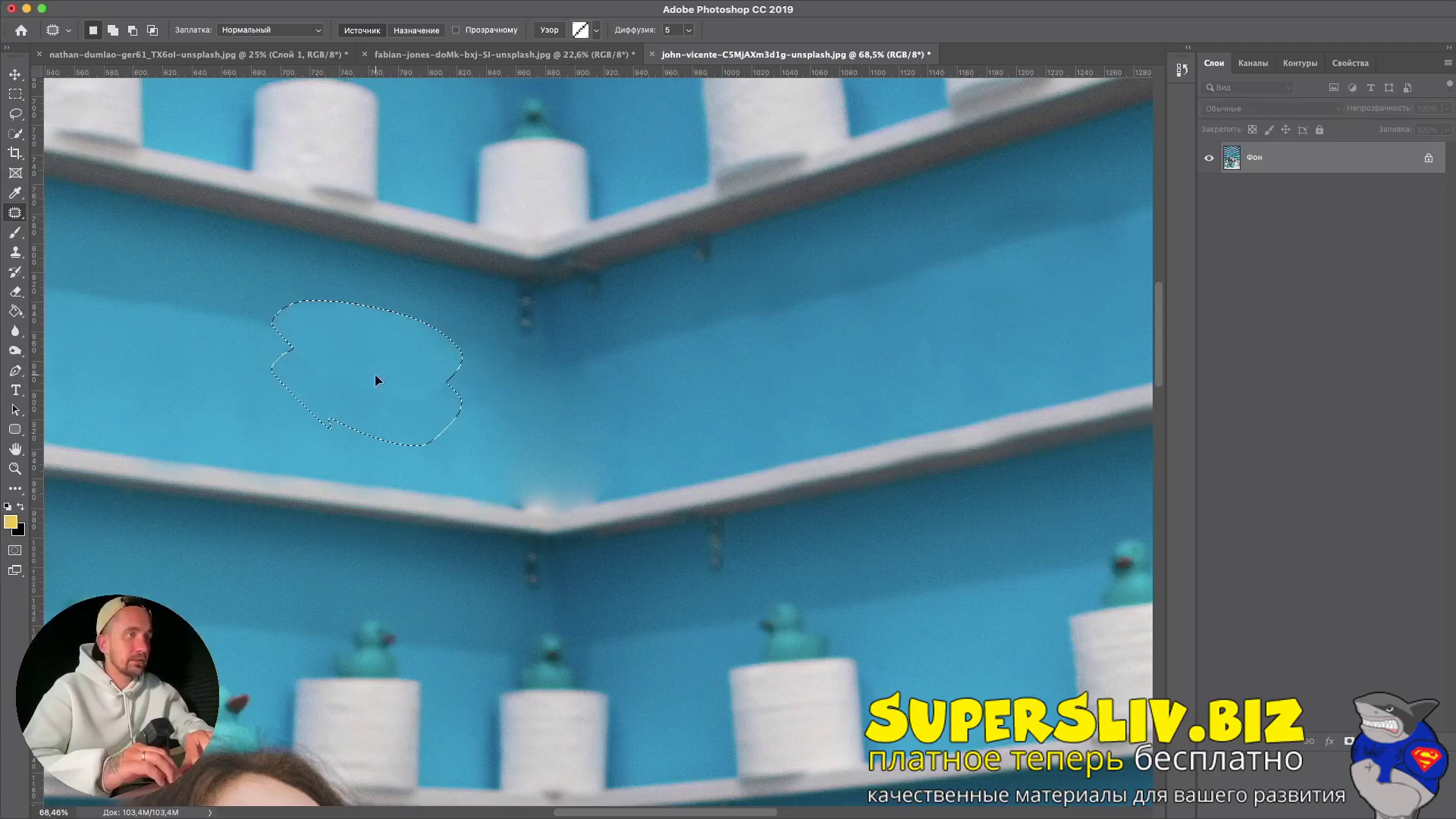Select the Hand tool

15,449
